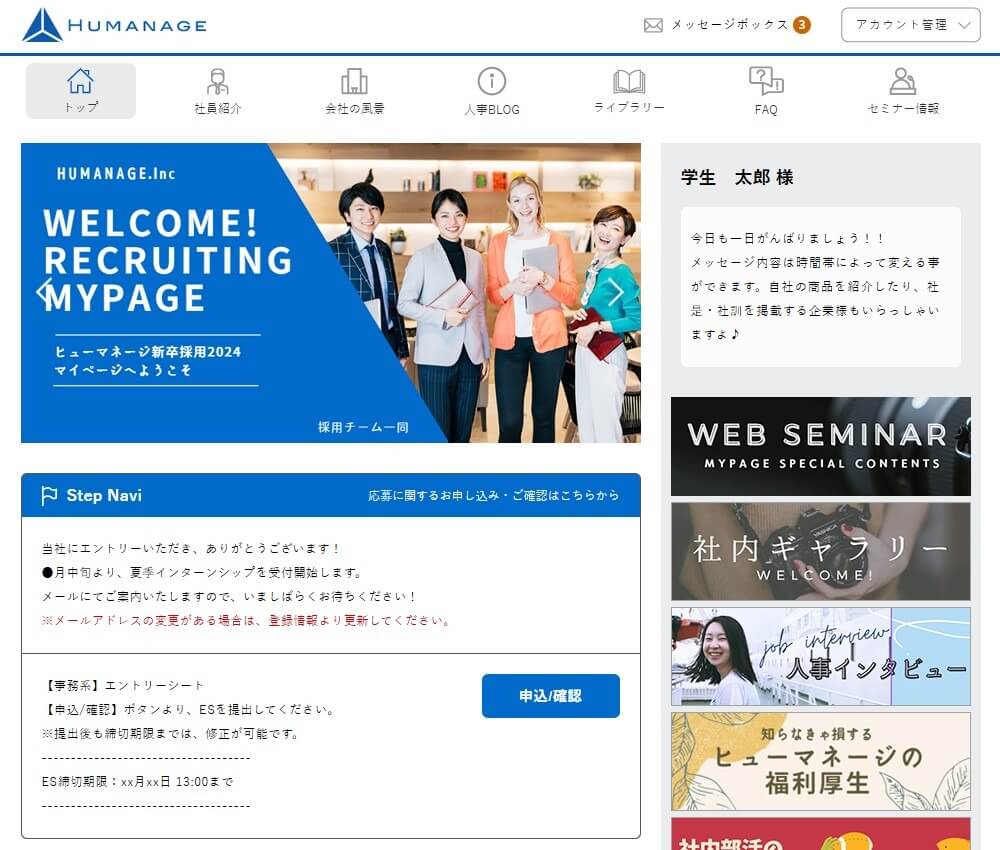1000x850 pixels.
Task: Click the envelope icon for メッセージボックス
Action: point(653,26)
